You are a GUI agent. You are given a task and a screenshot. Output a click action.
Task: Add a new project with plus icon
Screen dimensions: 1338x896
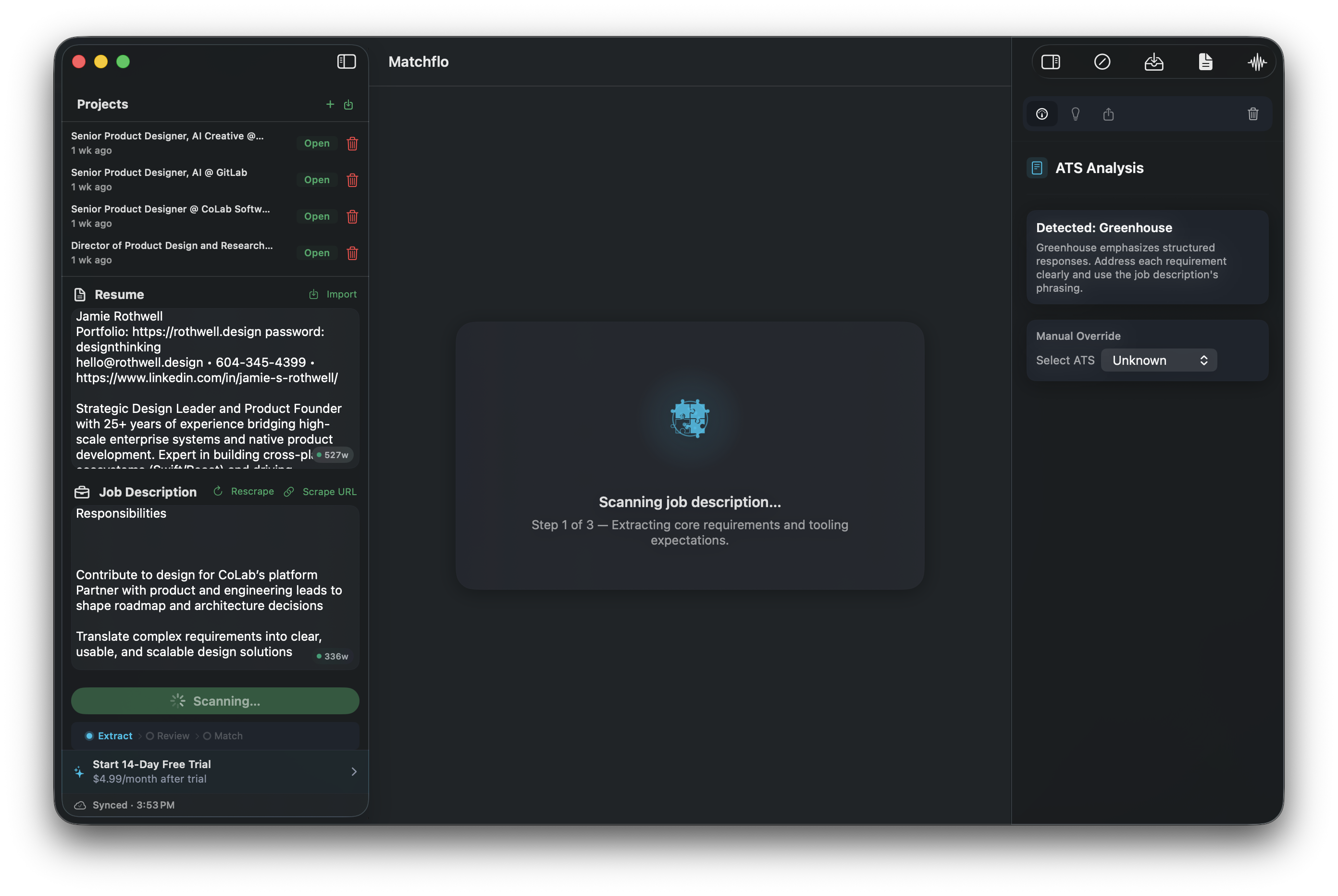point(330,105)
